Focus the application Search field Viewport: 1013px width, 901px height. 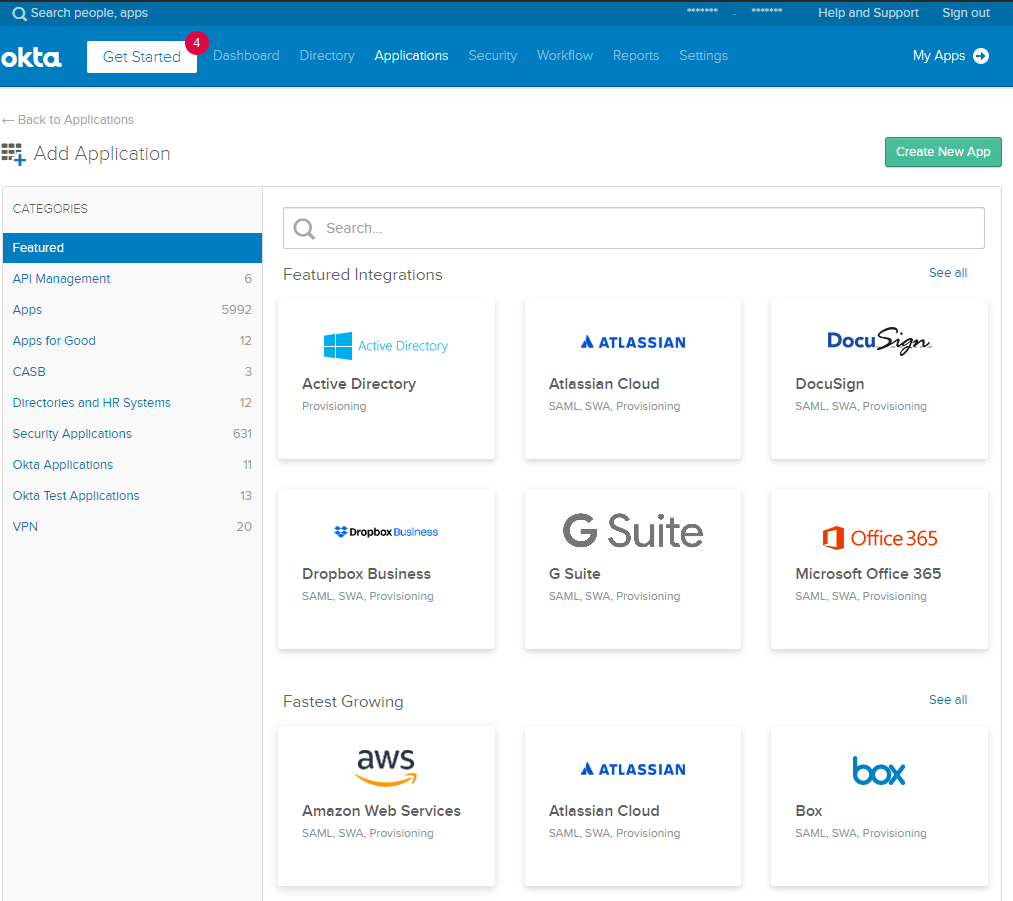pyautogui.click(x=633, y=229)
